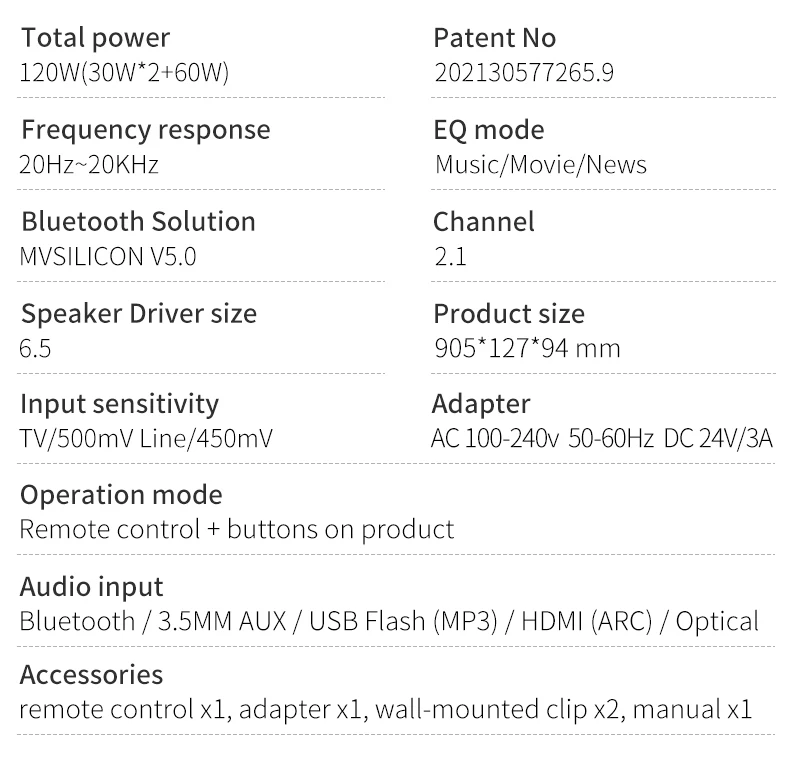Click the Frequency response heading

pyautogui.click(x=145, y=130)
